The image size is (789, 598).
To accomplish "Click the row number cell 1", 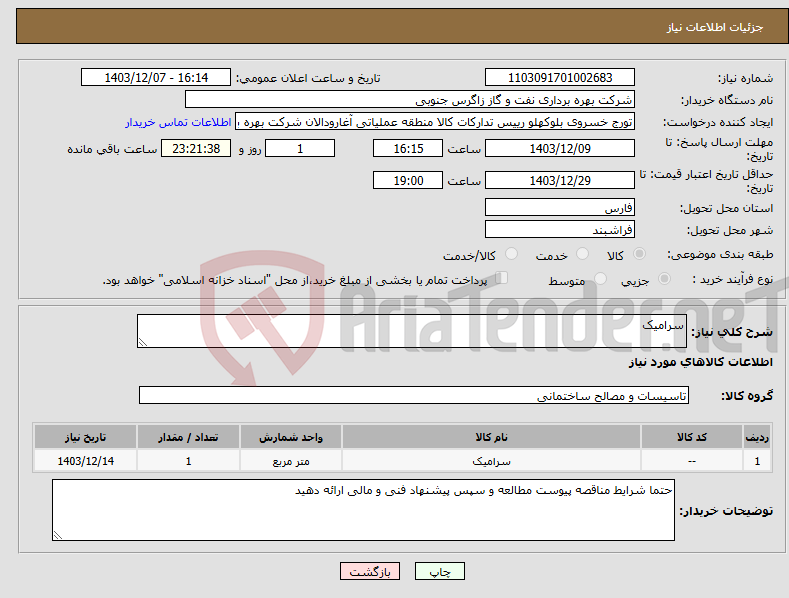I will (x=757, y=461).
